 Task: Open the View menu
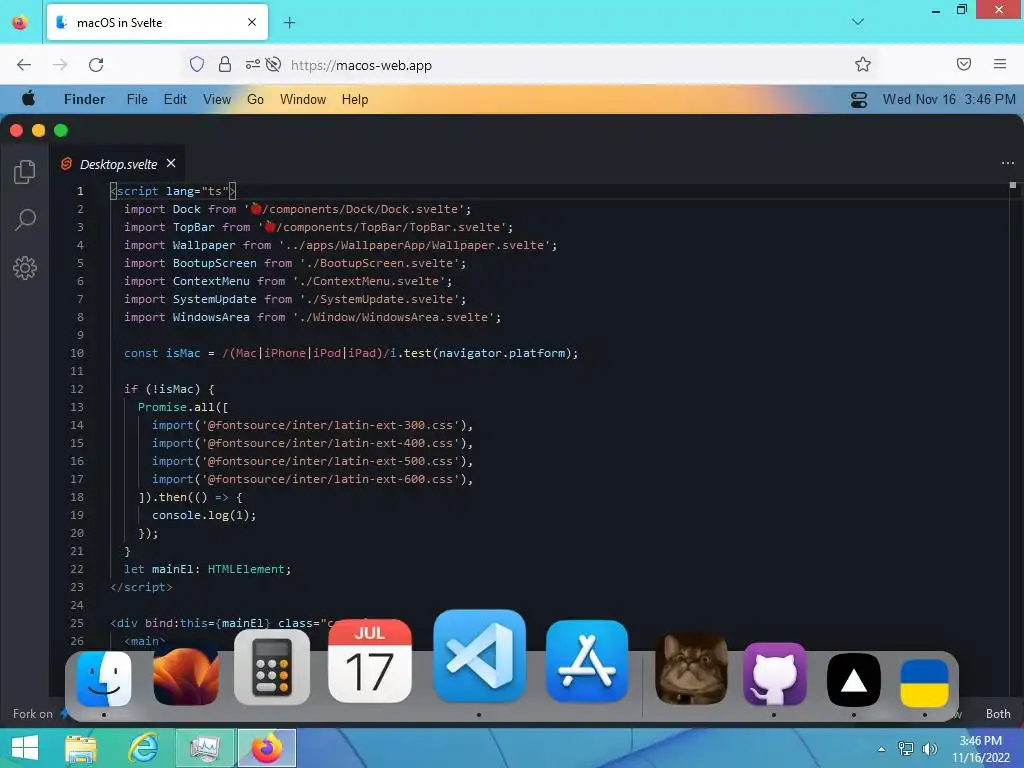(x=217, y=99)
